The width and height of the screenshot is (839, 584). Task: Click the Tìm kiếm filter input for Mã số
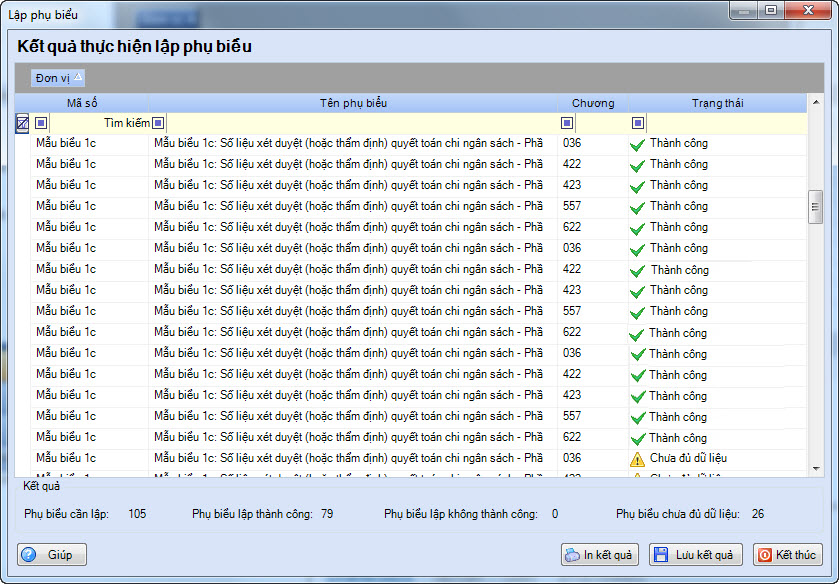pyautogui.click(x=100, y=123)
